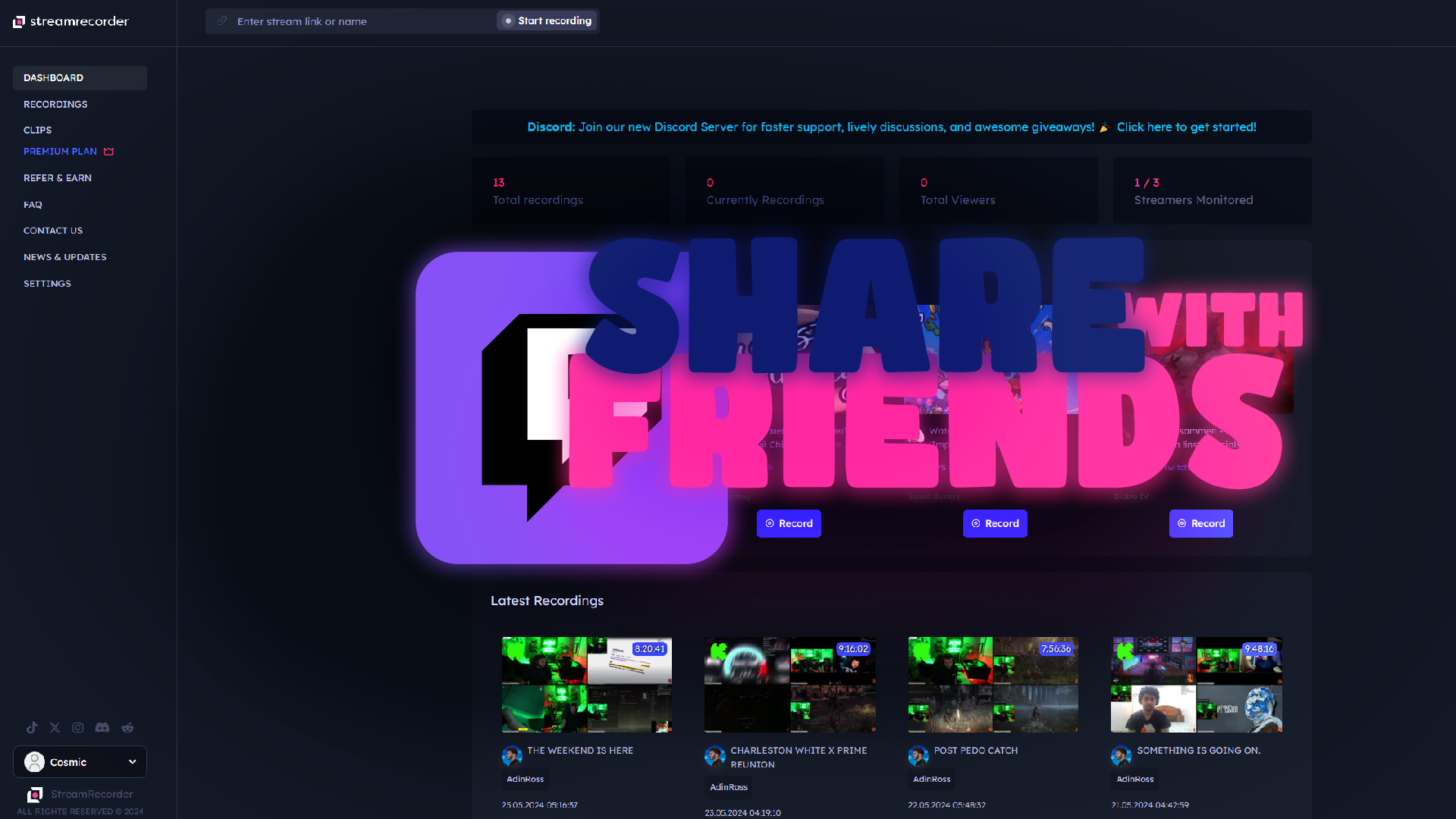Open the CHARLESTON WHITE X PRIME REUNION thumbnail

coord(790,685)
